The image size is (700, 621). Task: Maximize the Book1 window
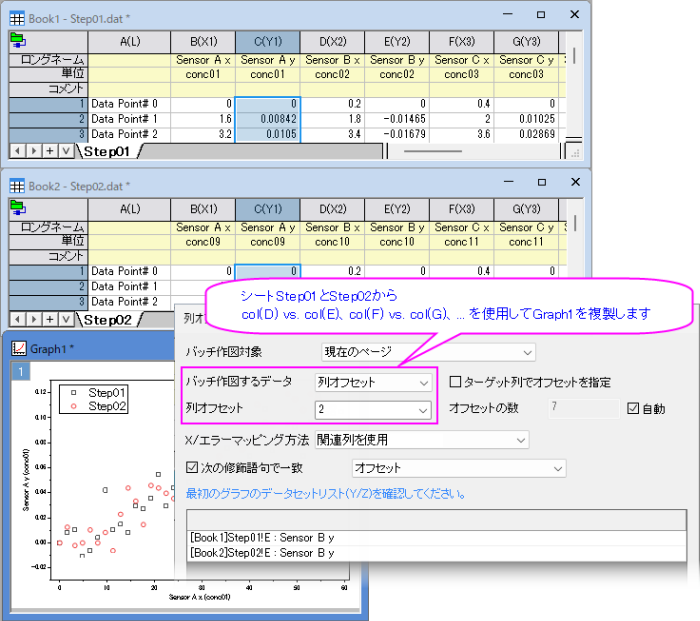point(541,14)
